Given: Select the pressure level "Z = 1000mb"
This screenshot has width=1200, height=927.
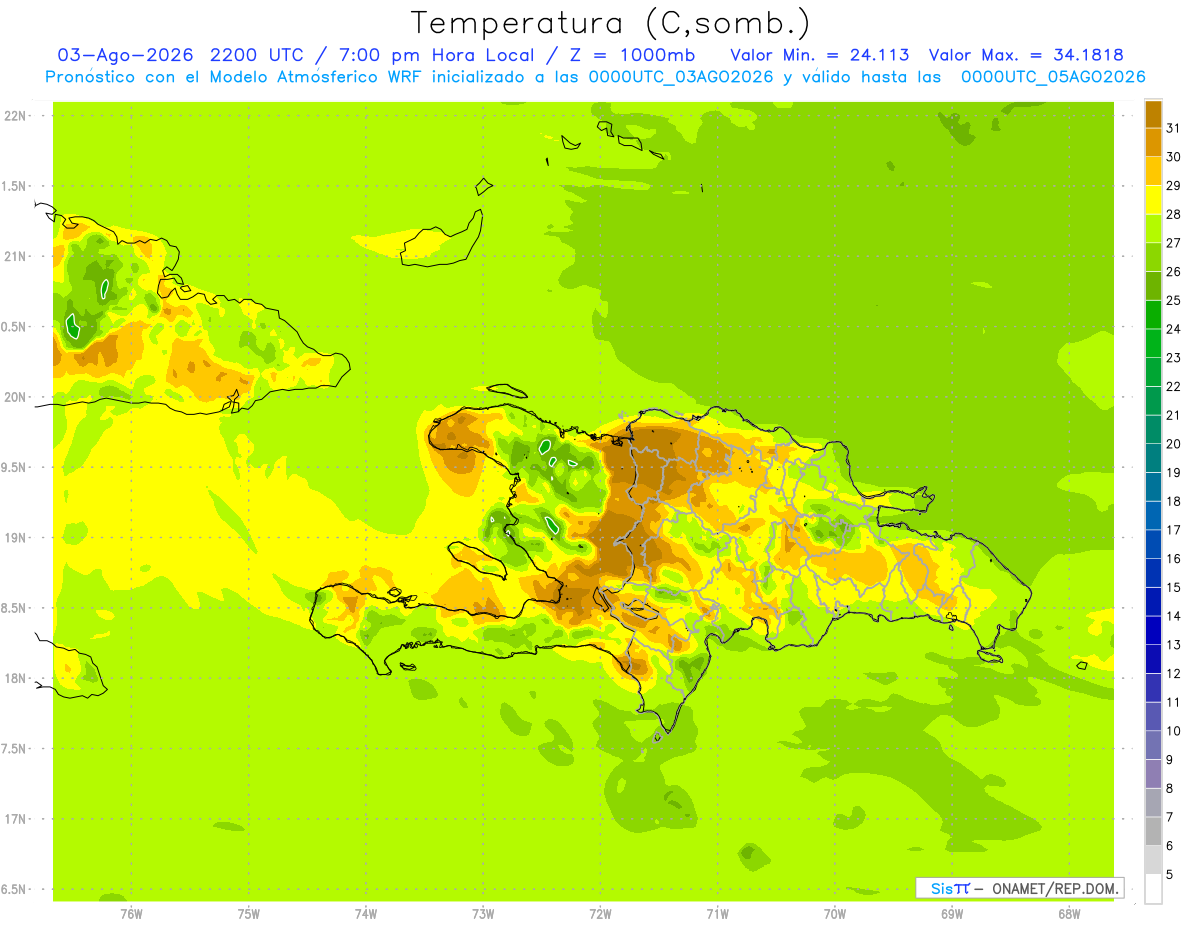Looking at the screenshot, I should (633, 55).
